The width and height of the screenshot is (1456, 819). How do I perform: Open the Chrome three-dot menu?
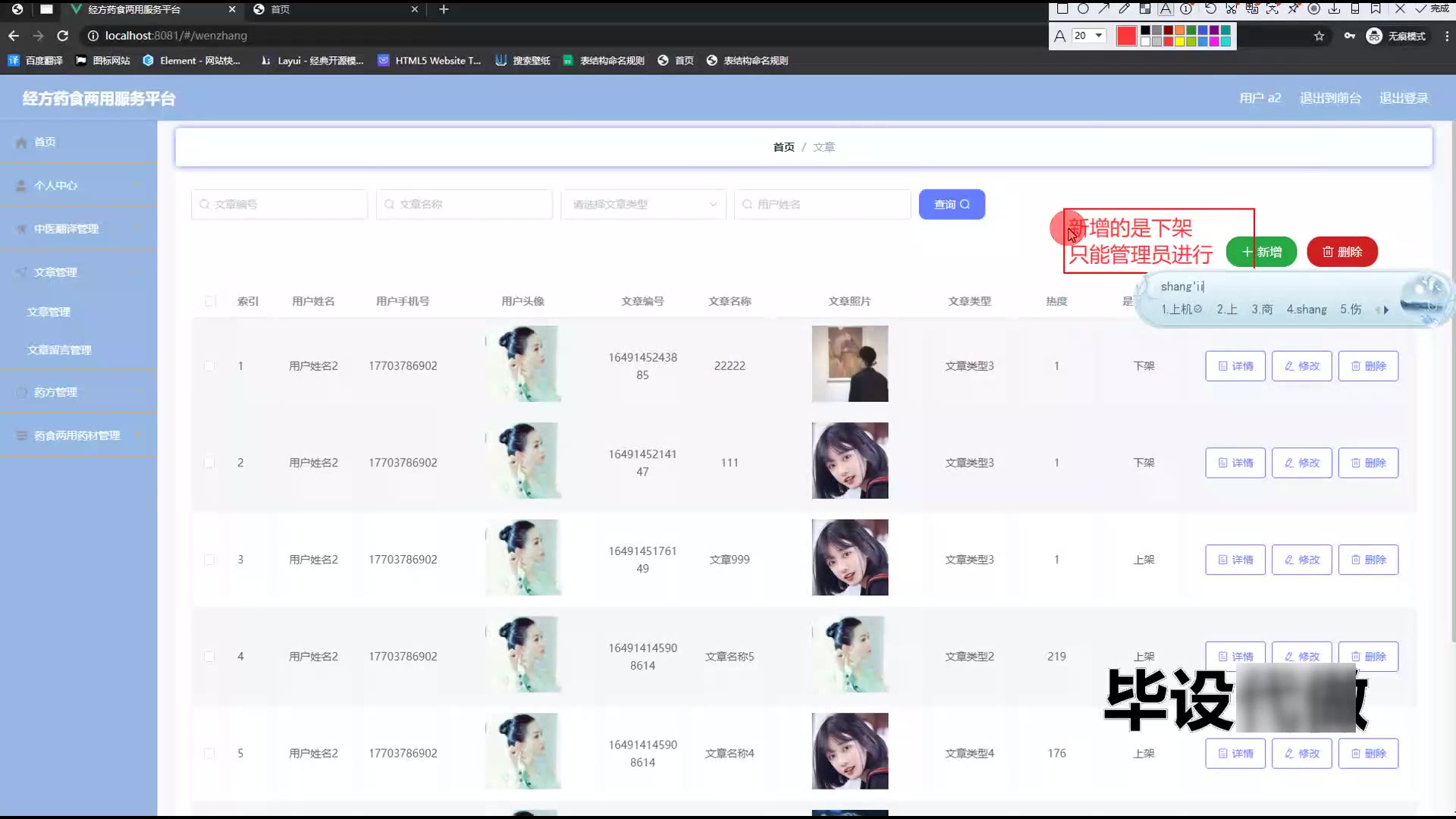coord(1447,36)
